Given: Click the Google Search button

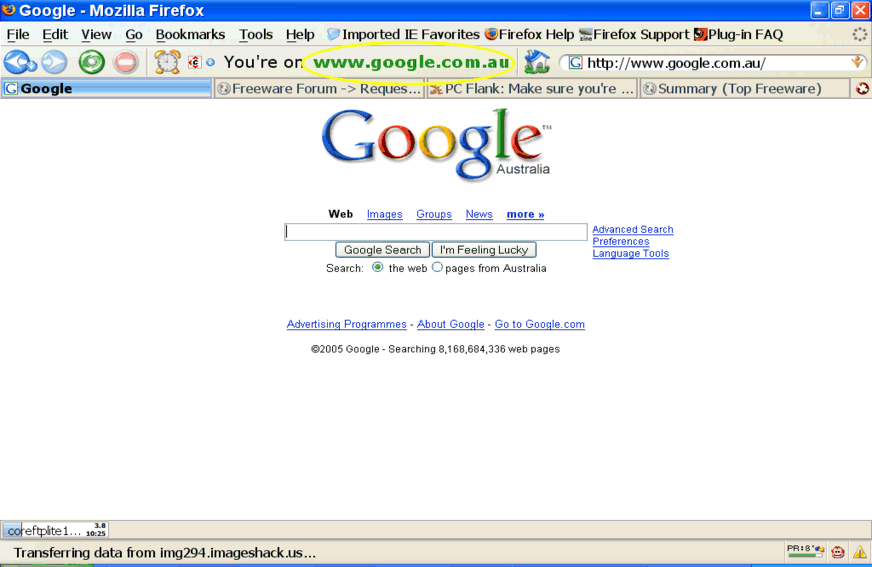Looking at the screenshot, I should [382, 250].
